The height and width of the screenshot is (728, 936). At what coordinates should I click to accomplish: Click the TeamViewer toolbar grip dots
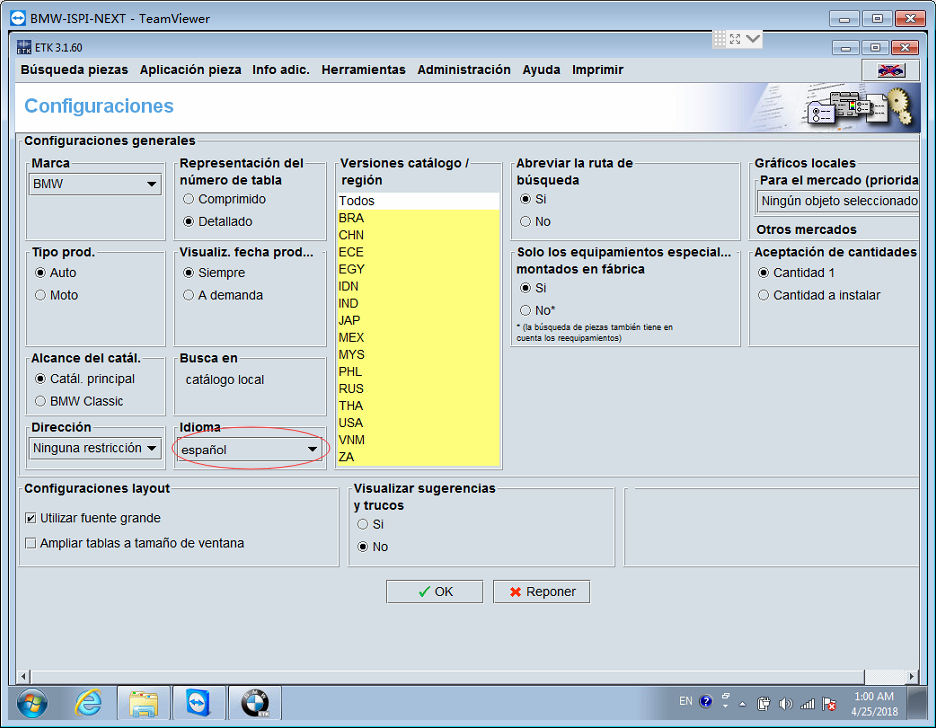pos(720,39)
